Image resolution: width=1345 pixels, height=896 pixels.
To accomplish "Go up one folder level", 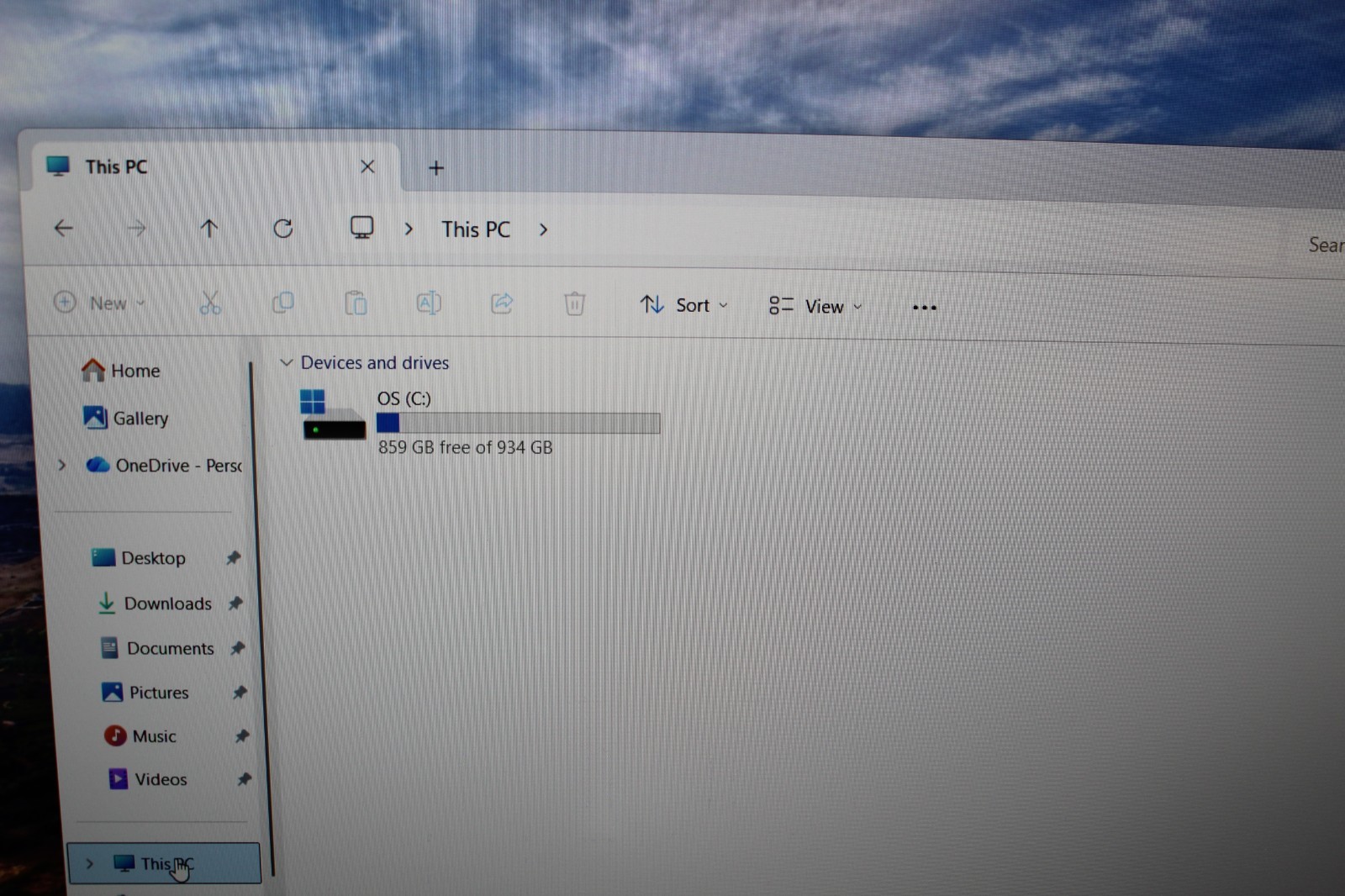I will tap(209, 229).
